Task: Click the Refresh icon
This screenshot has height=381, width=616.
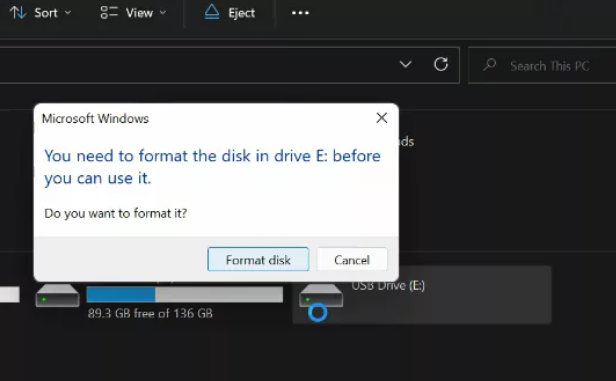Action: [x=441, y=64]
